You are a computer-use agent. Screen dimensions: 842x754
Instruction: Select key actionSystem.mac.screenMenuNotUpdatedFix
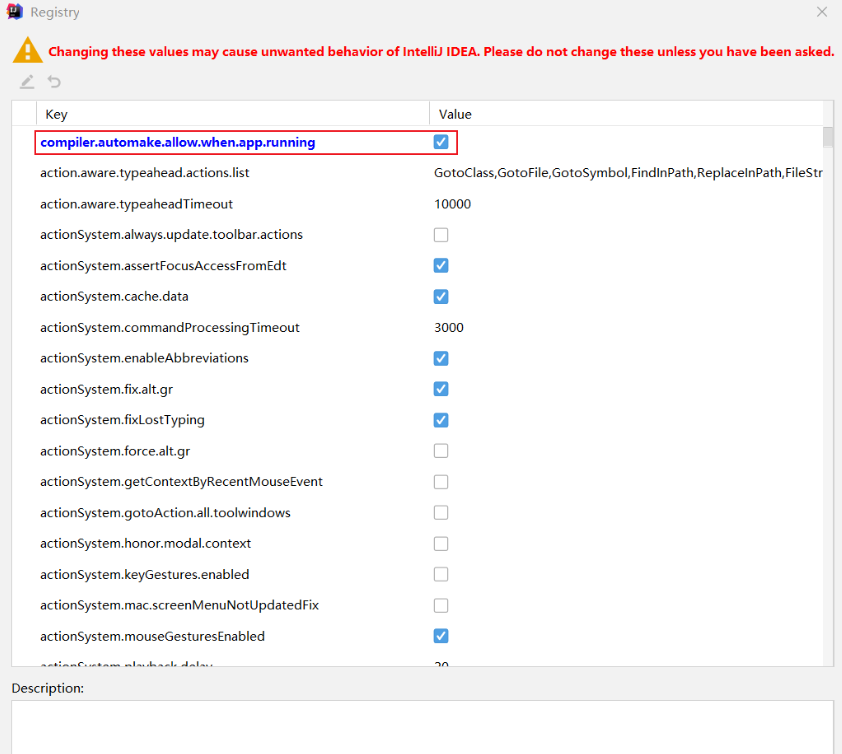coord(179,605)
